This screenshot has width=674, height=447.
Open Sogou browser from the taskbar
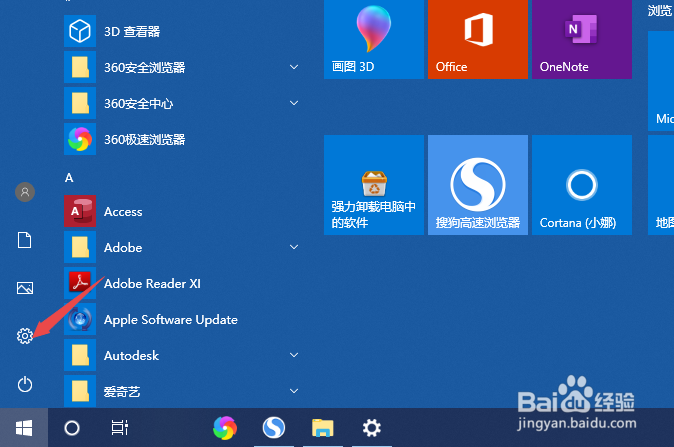tap(274, 428)
